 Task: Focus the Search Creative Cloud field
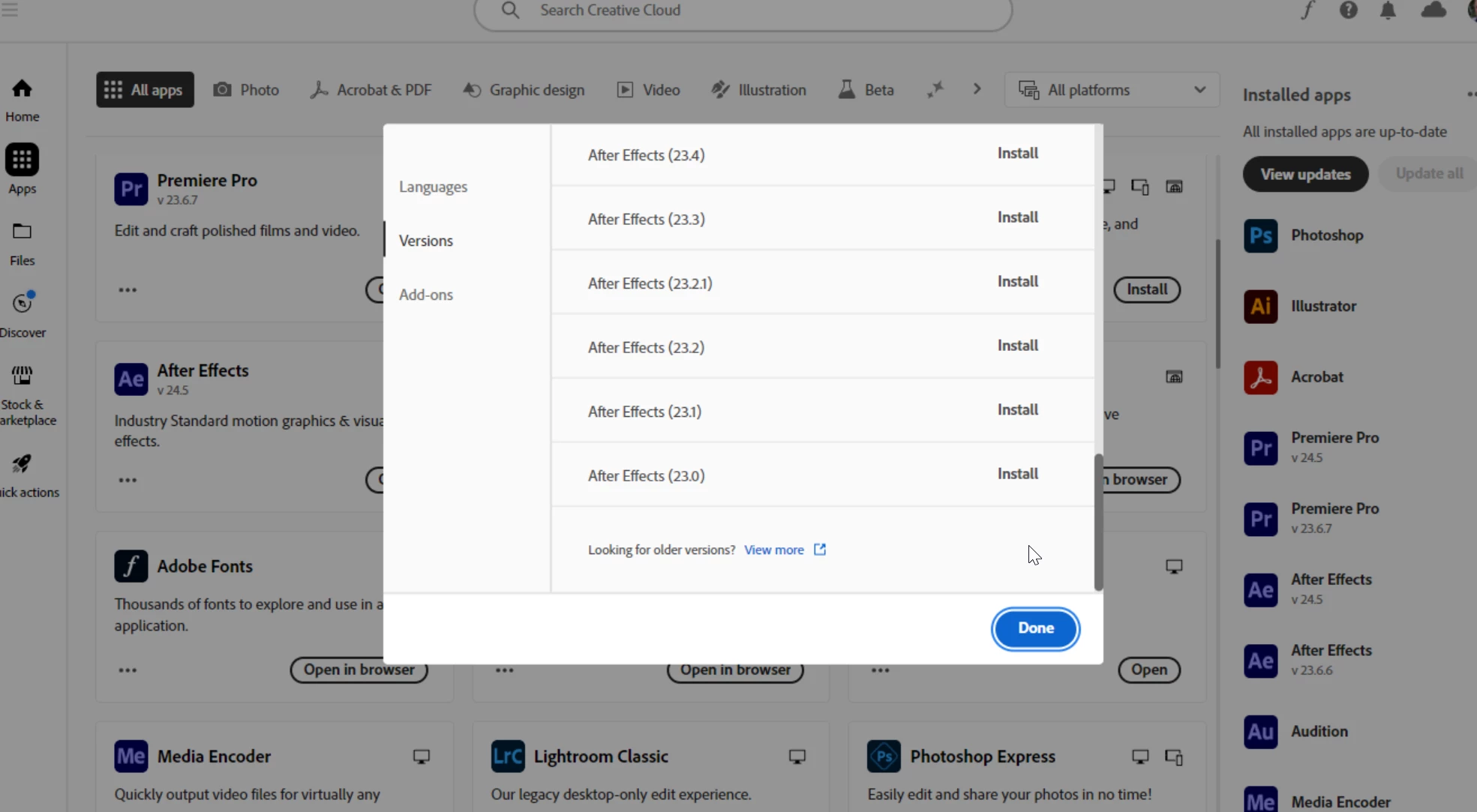[x=743, y=10]
